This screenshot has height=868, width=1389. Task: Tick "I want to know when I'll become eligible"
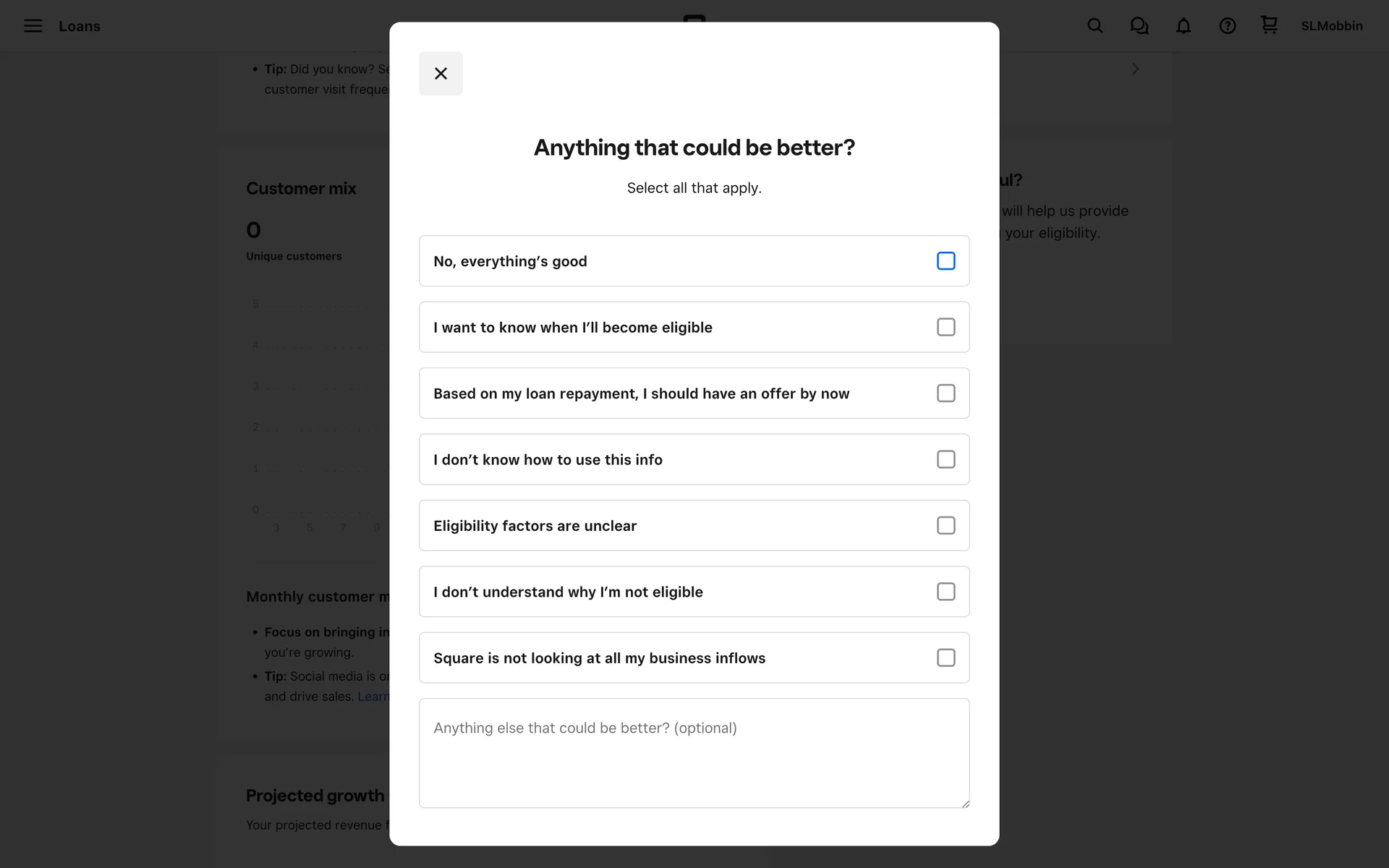[946, 327]
